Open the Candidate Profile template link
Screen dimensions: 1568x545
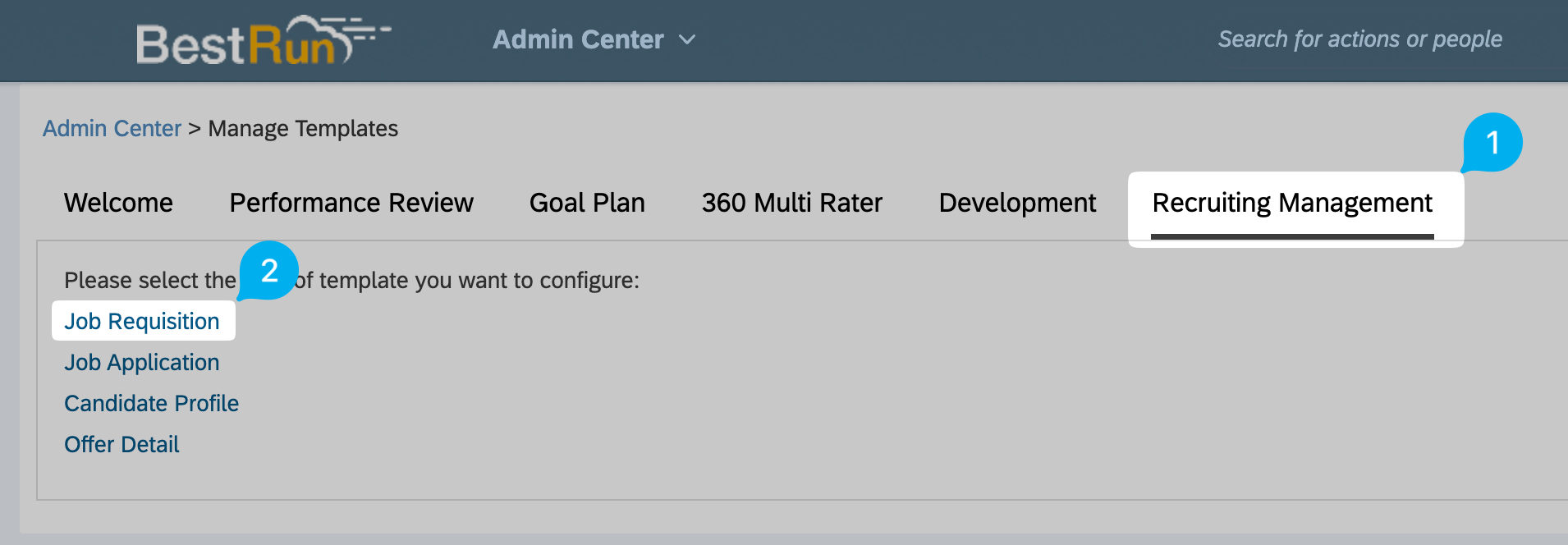(x=152, y=403)
